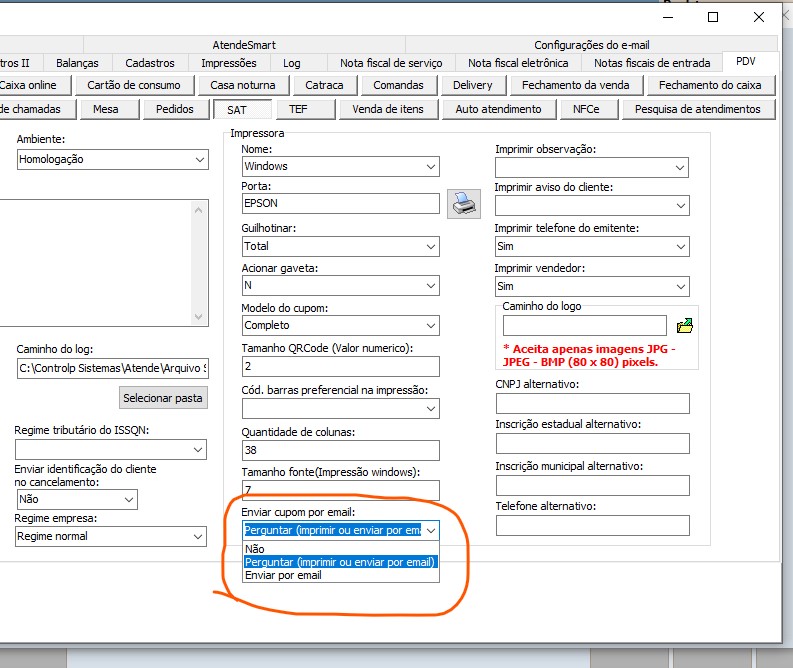Click Inscrição municipal alternativo field

tap(592, 485)
